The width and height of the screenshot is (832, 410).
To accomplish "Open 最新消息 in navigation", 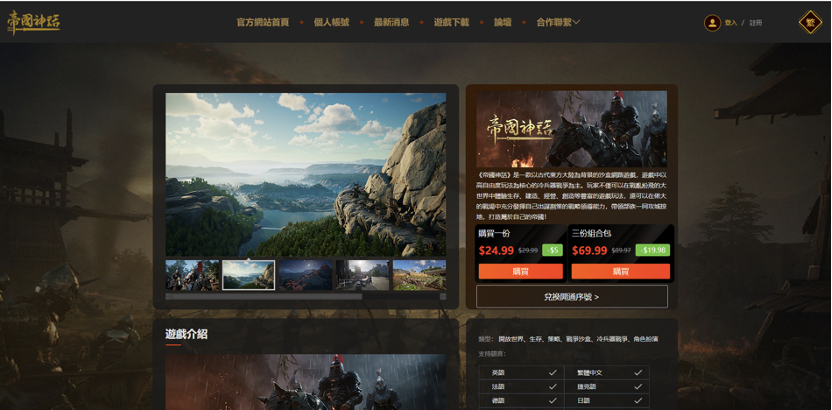I will coord(391,22).
